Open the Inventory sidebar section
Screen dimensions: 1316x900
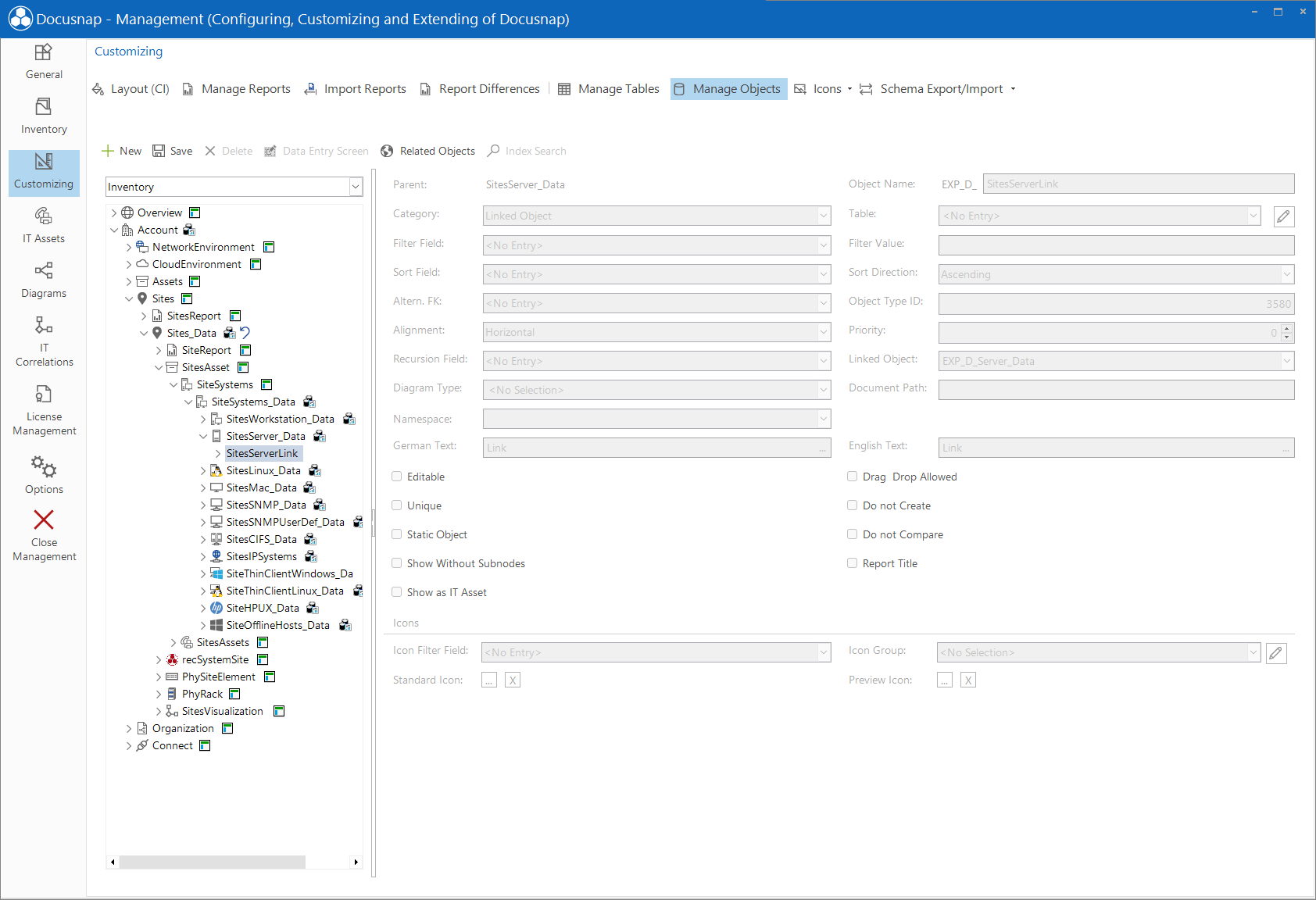[44, 116]
